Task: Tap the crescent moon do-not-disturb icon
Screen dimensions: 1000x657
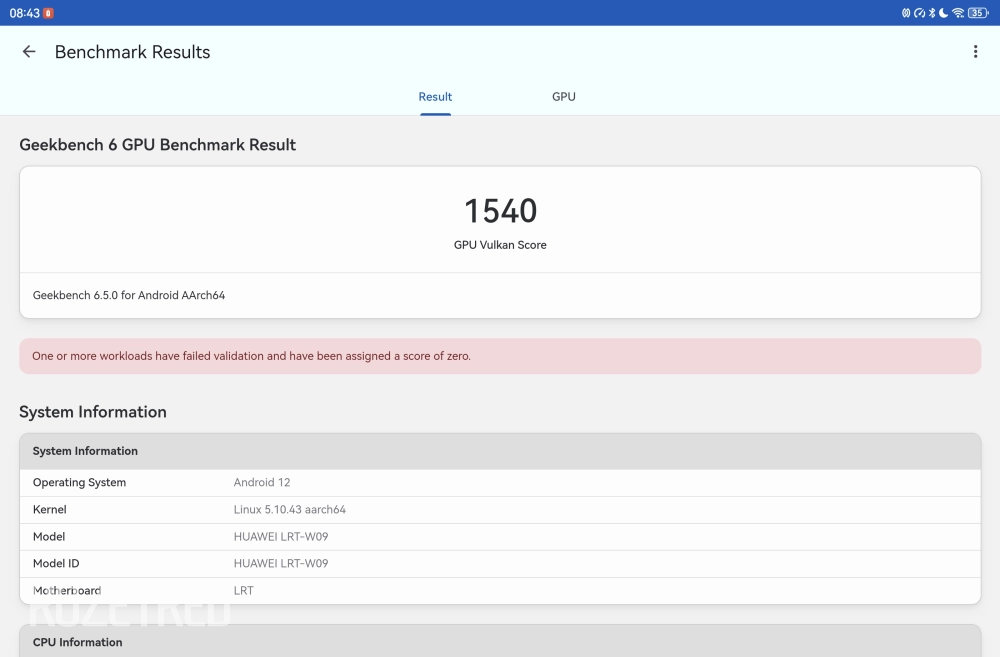Action: coord(944,13)
